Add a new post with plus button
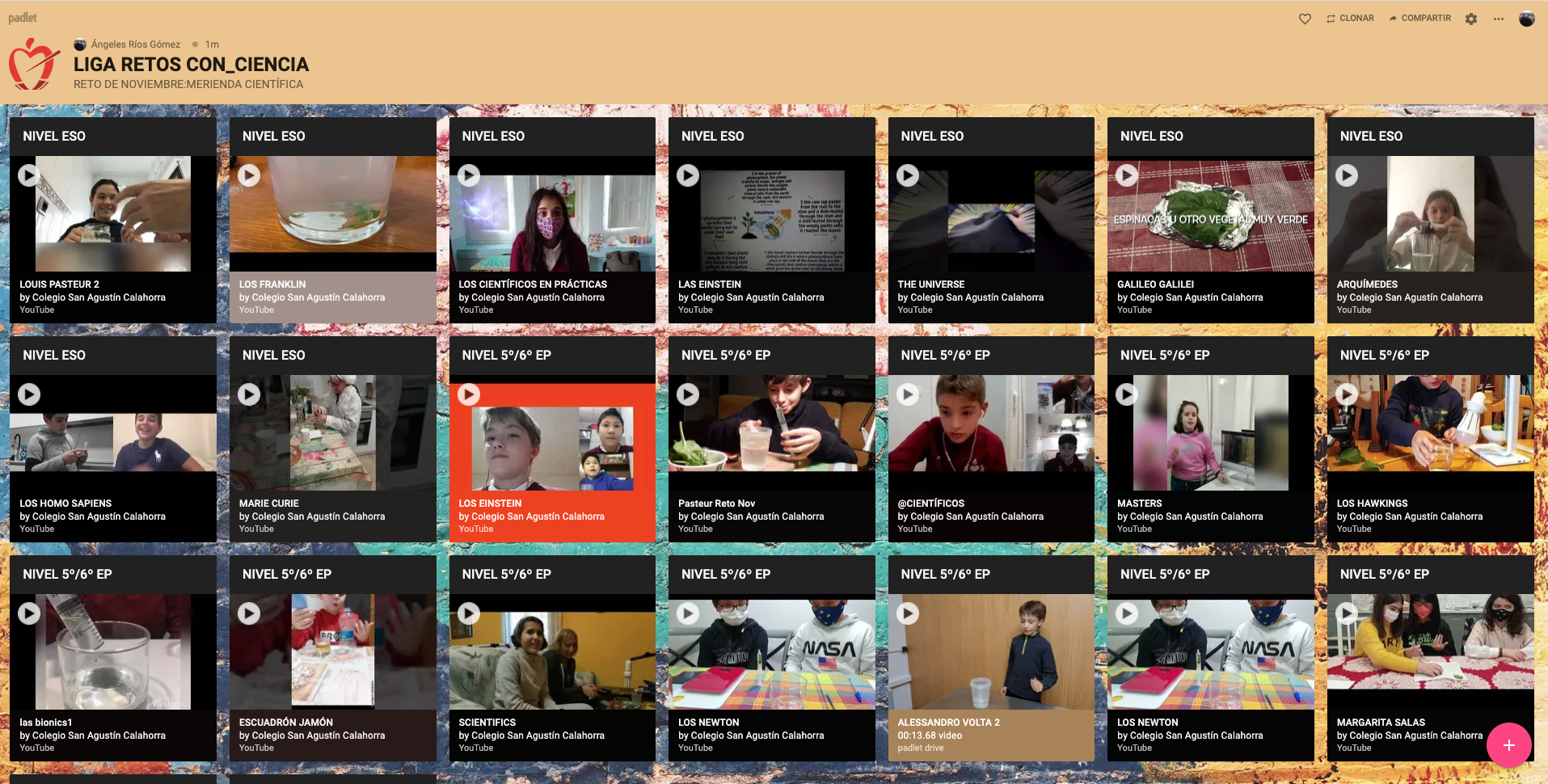1548x784 pixels. (1508, 744)
